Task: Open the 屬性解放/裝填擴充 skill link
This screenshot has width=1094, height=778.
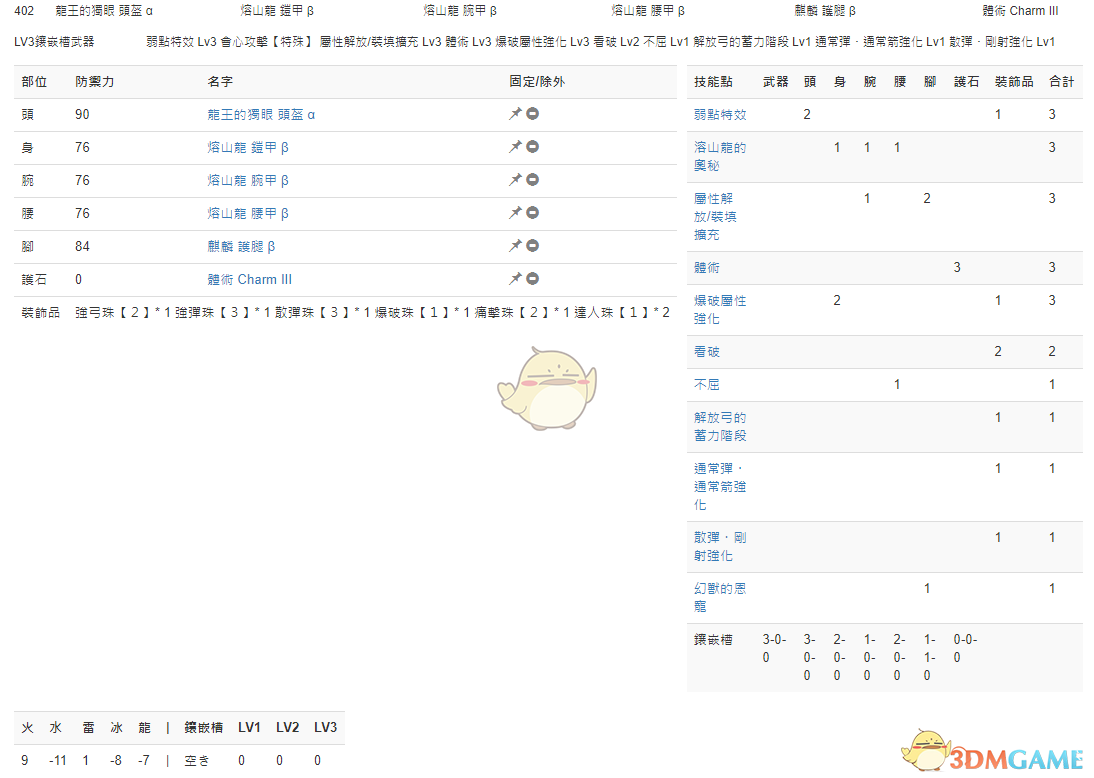Action: (x=715, y=216)
